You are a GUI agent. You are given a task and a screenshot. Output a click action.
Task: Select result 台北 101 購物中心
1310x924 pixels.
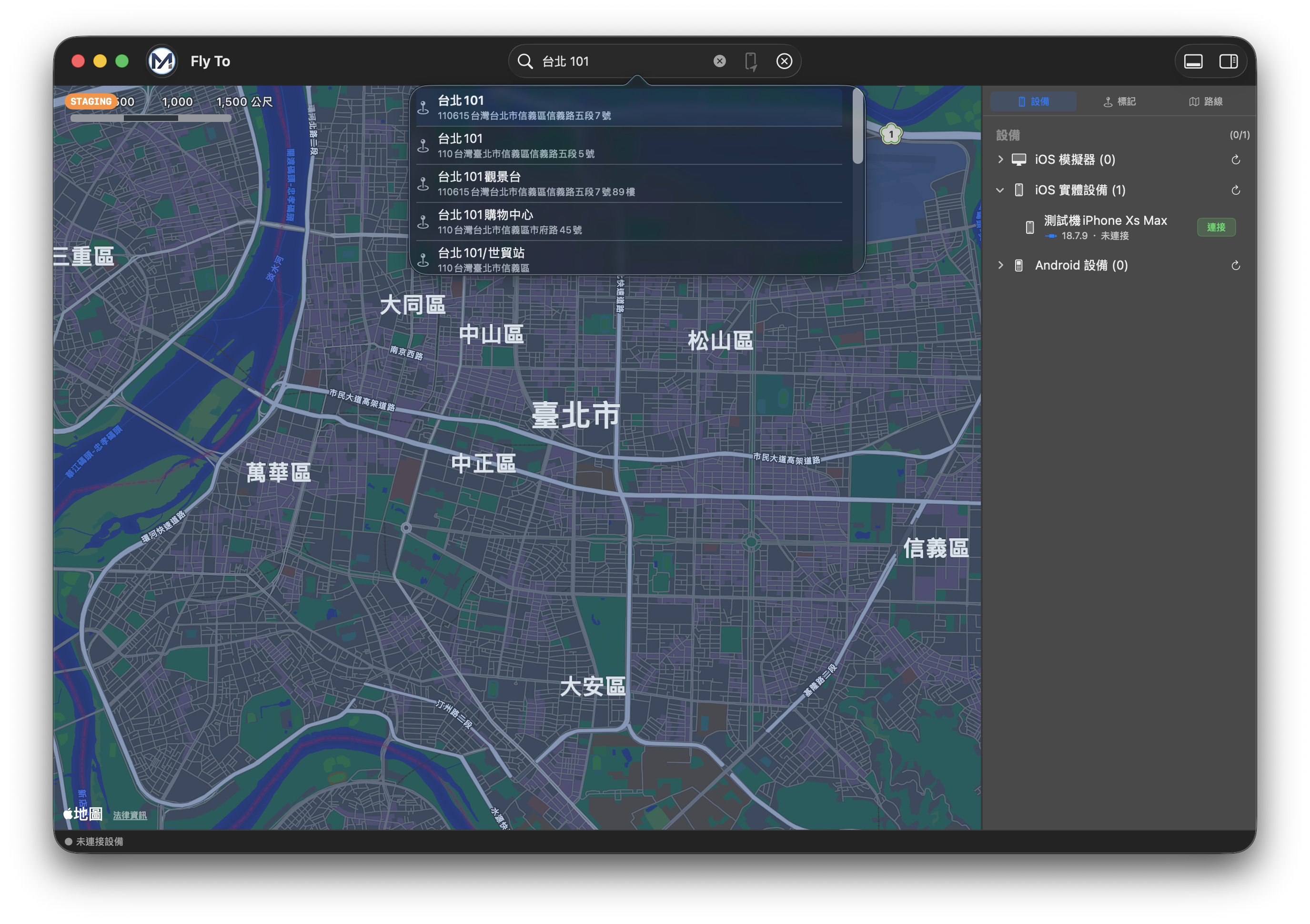click(x=629, y=222)
